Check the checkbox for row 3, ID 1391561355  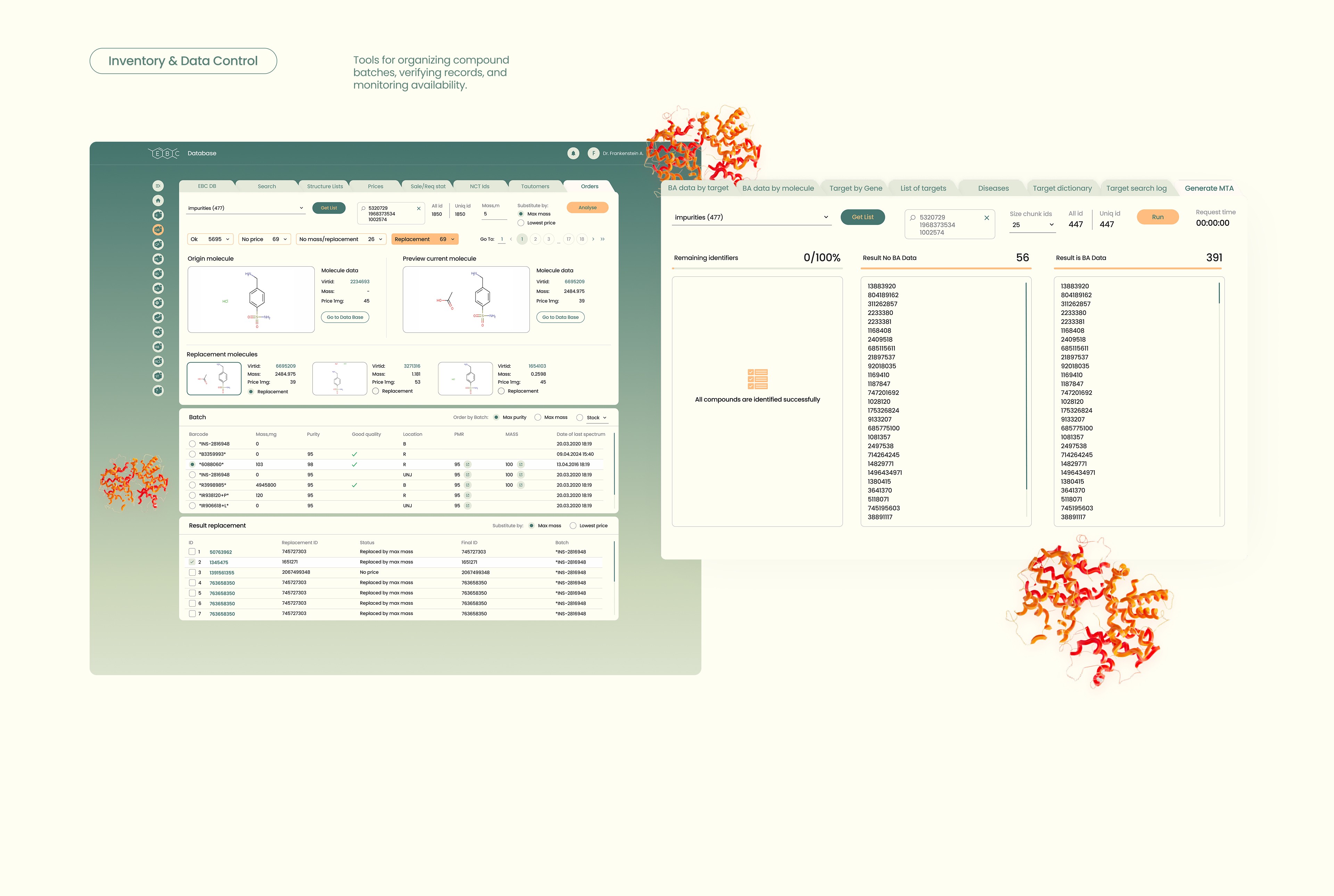[192, 572]
